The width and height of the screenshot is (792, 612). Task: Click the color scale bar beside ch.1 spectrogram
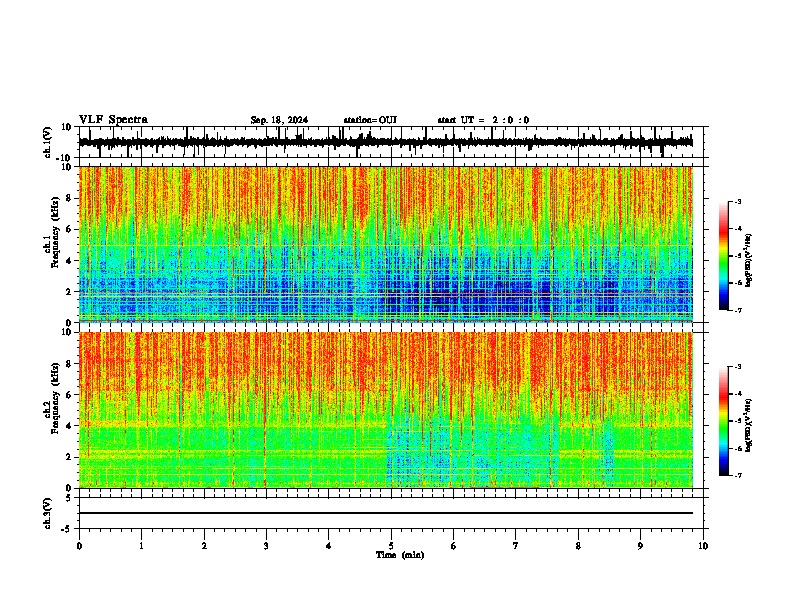[x=724, y=256]
